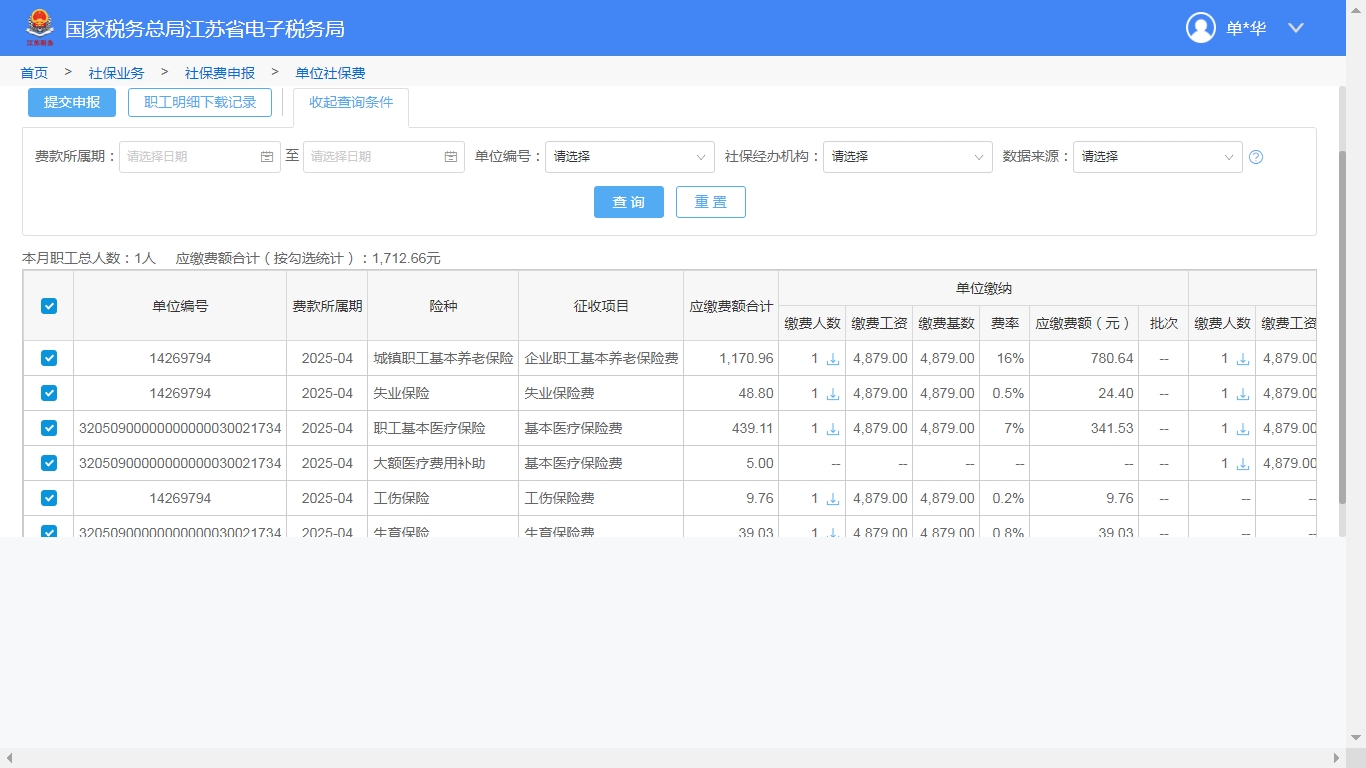1366x768 pixels.
Task: Click the vertical scrollbar thumb
Action: click(x=1342, y=327)
